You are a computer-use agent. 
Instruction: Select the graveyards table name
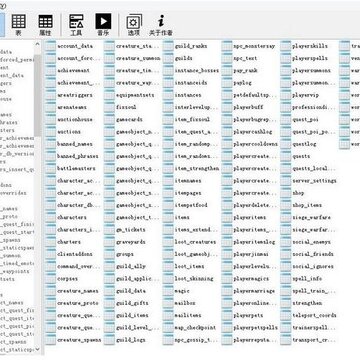131,242
